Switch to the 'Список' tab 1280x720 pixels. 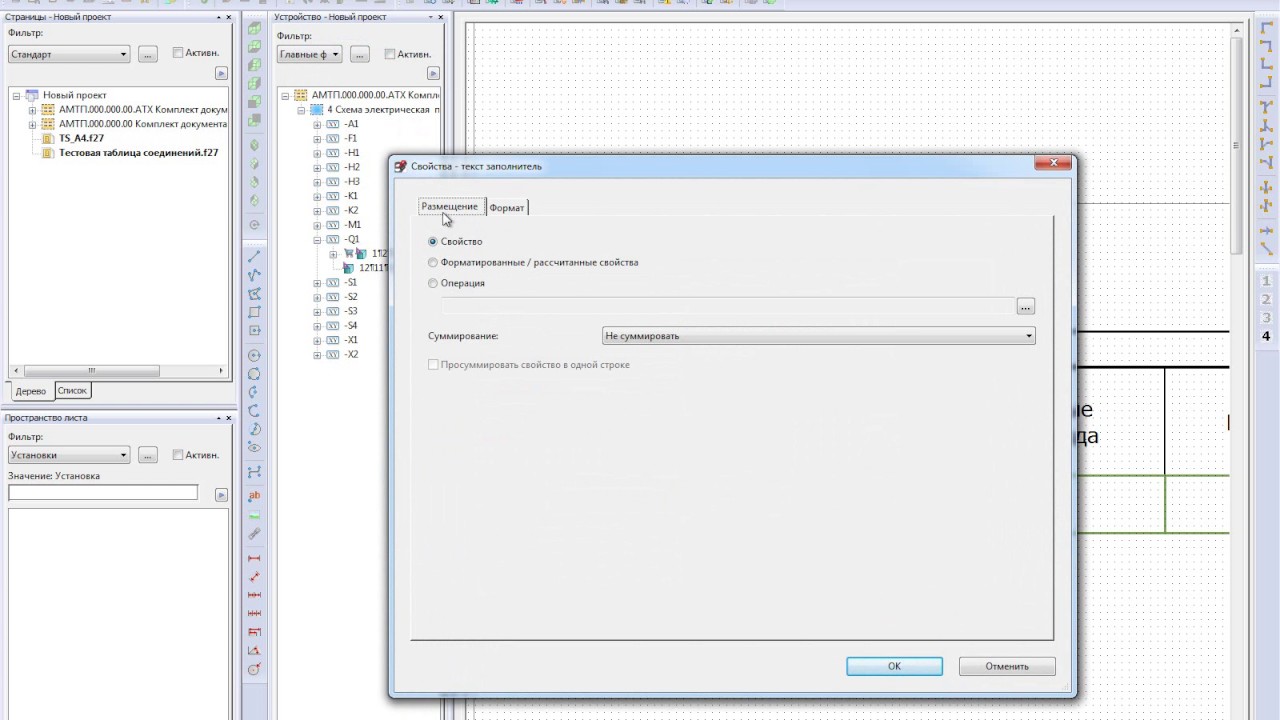(72, 390)
